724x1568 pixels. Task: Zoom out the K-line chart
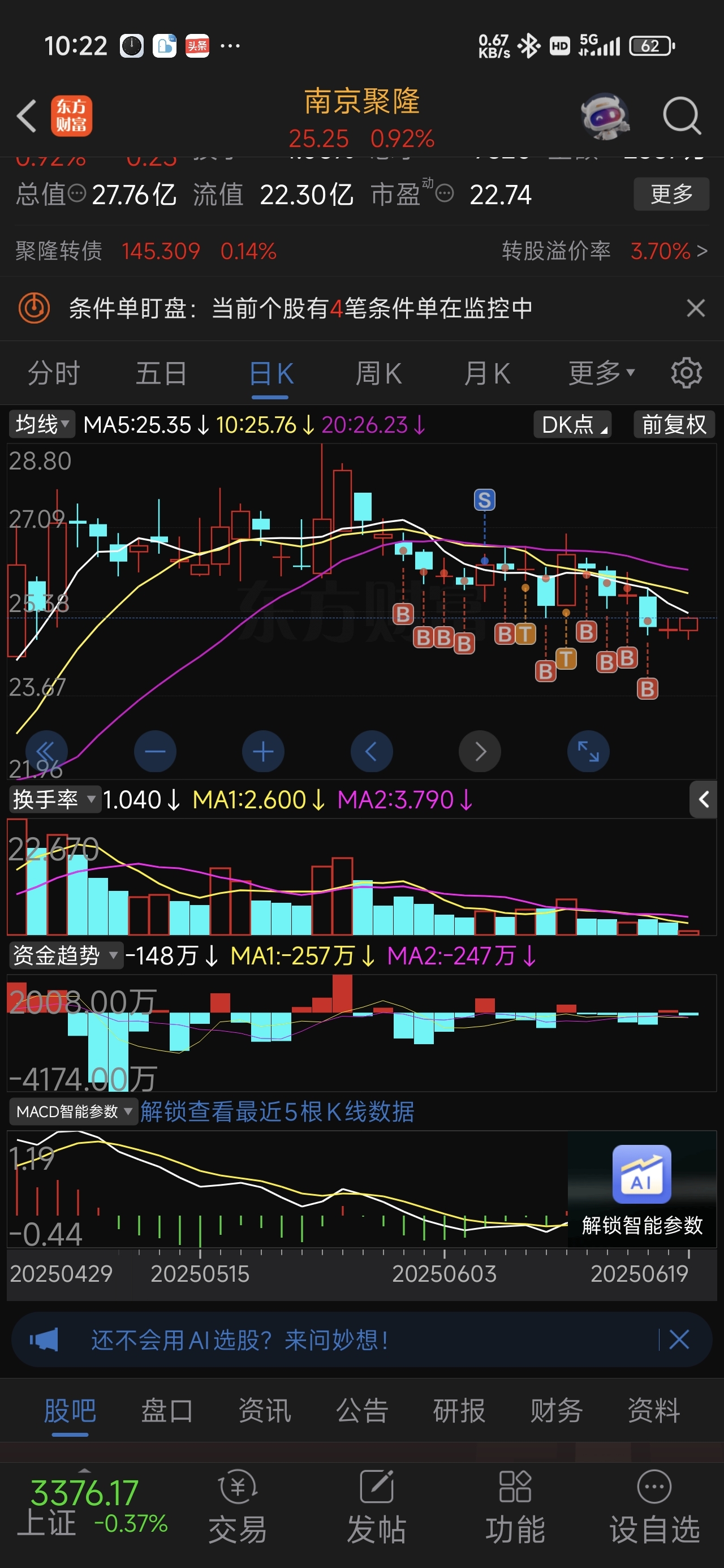click(154, 752)
